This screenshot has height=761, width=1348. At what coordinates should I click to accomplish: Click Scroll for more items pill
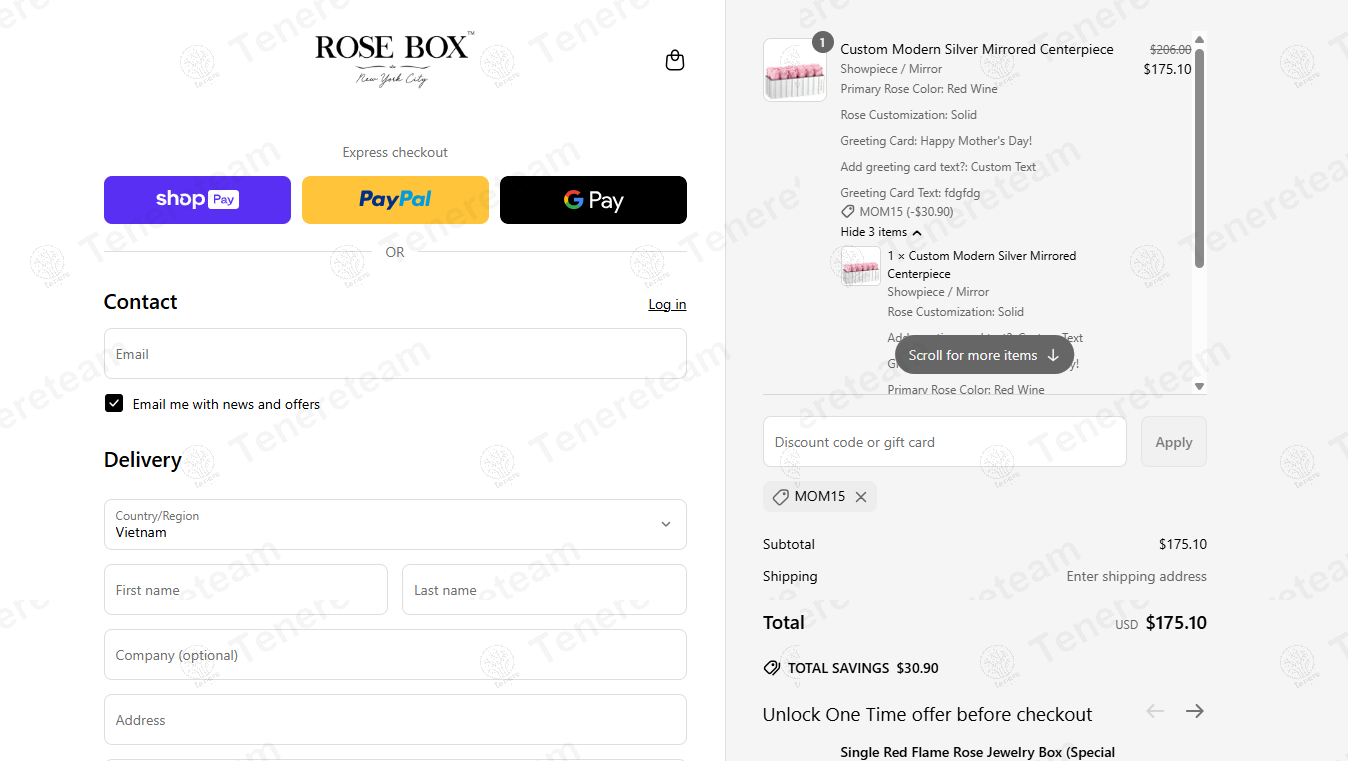coord(983,355)
